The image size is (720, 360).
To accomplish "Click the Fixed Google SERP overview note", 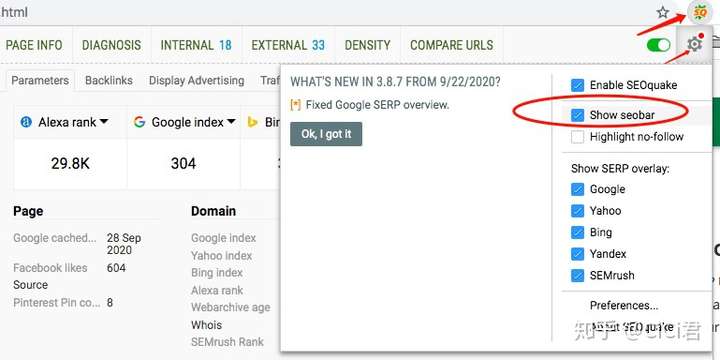I will (377, 105).
